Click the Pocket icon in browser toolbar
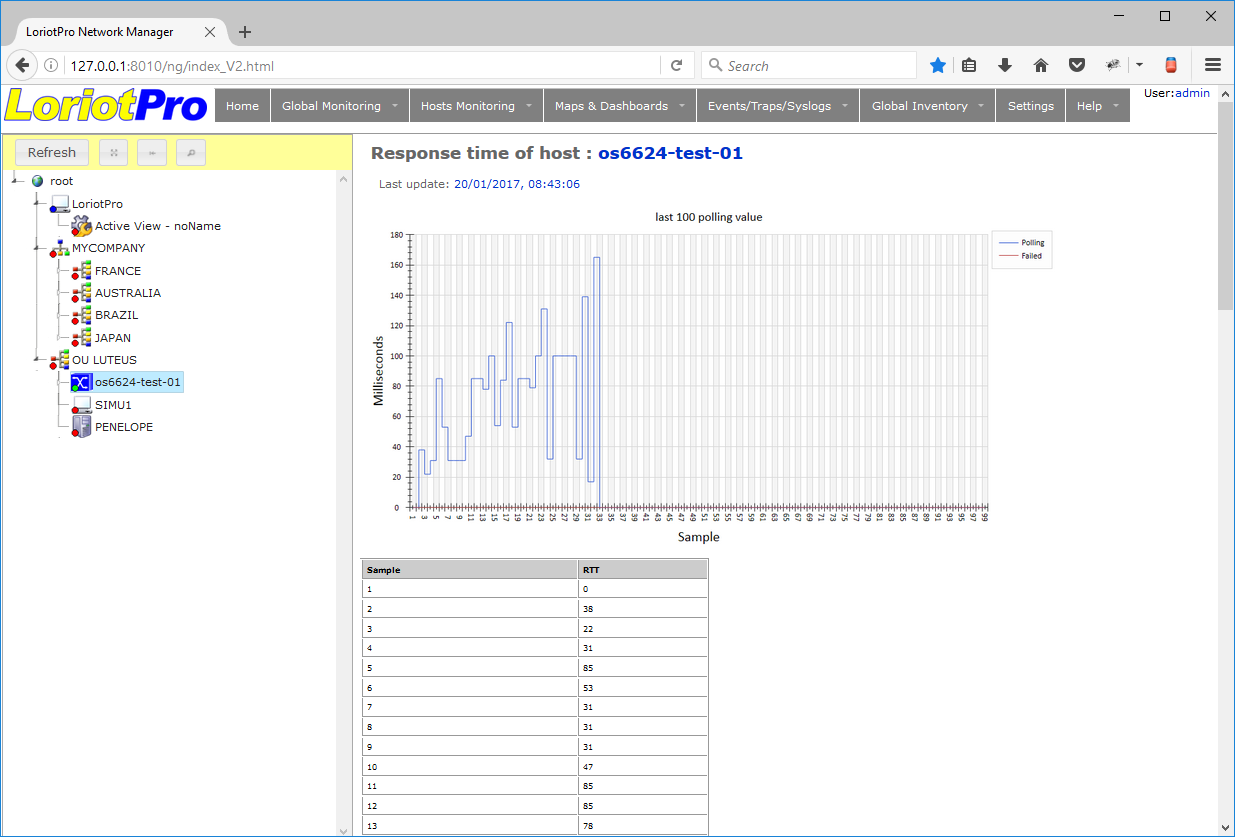The image size is (1235, 837). tap(1077, 65)
